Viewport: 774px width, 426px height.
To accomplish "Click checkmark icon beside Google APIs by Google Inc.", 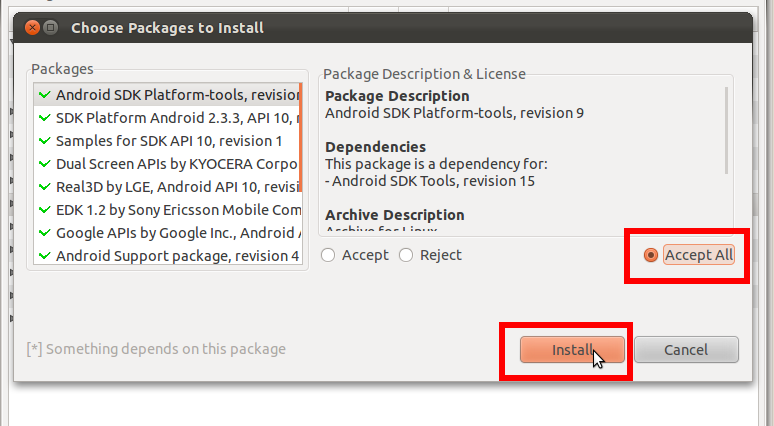I will (44, 232).
